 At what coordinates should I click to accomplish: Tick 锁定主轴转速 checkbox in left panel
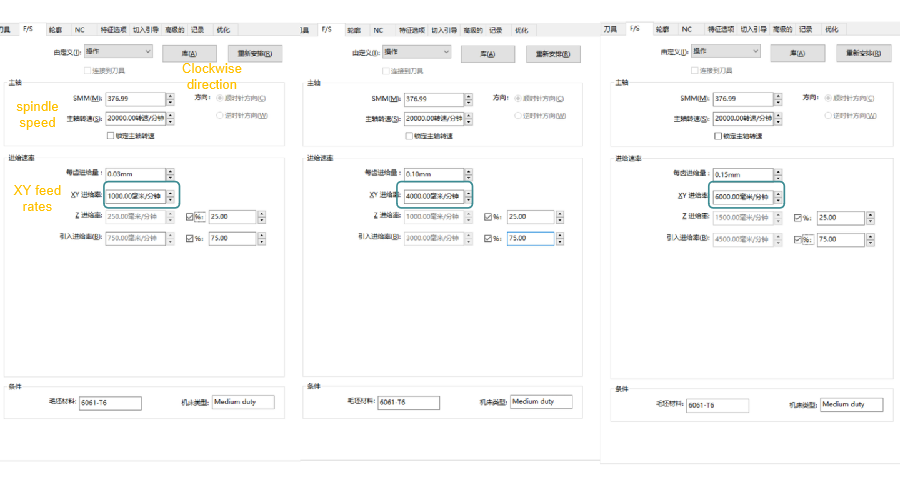tap(110, 136)
